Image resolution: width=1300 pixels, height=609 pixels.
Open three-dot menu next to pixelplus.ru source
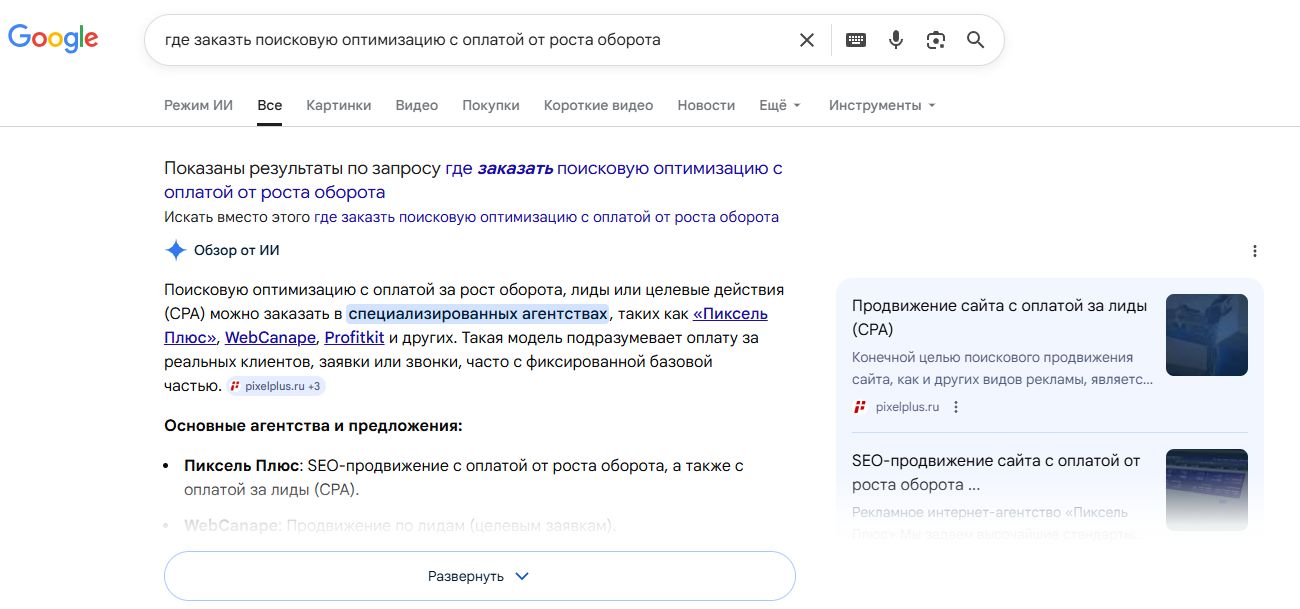(x=956, y=407)
